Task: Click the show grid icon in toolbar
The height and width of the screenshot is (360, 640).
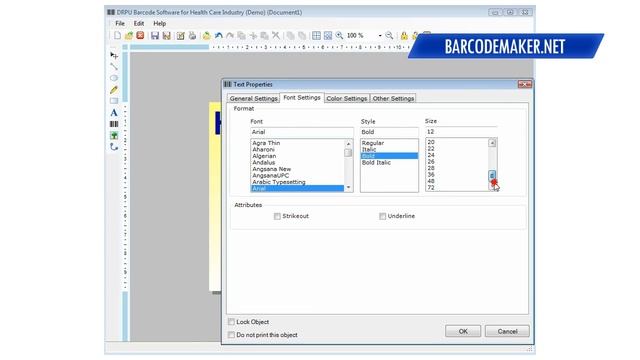Action: click(x=316, y=36)
